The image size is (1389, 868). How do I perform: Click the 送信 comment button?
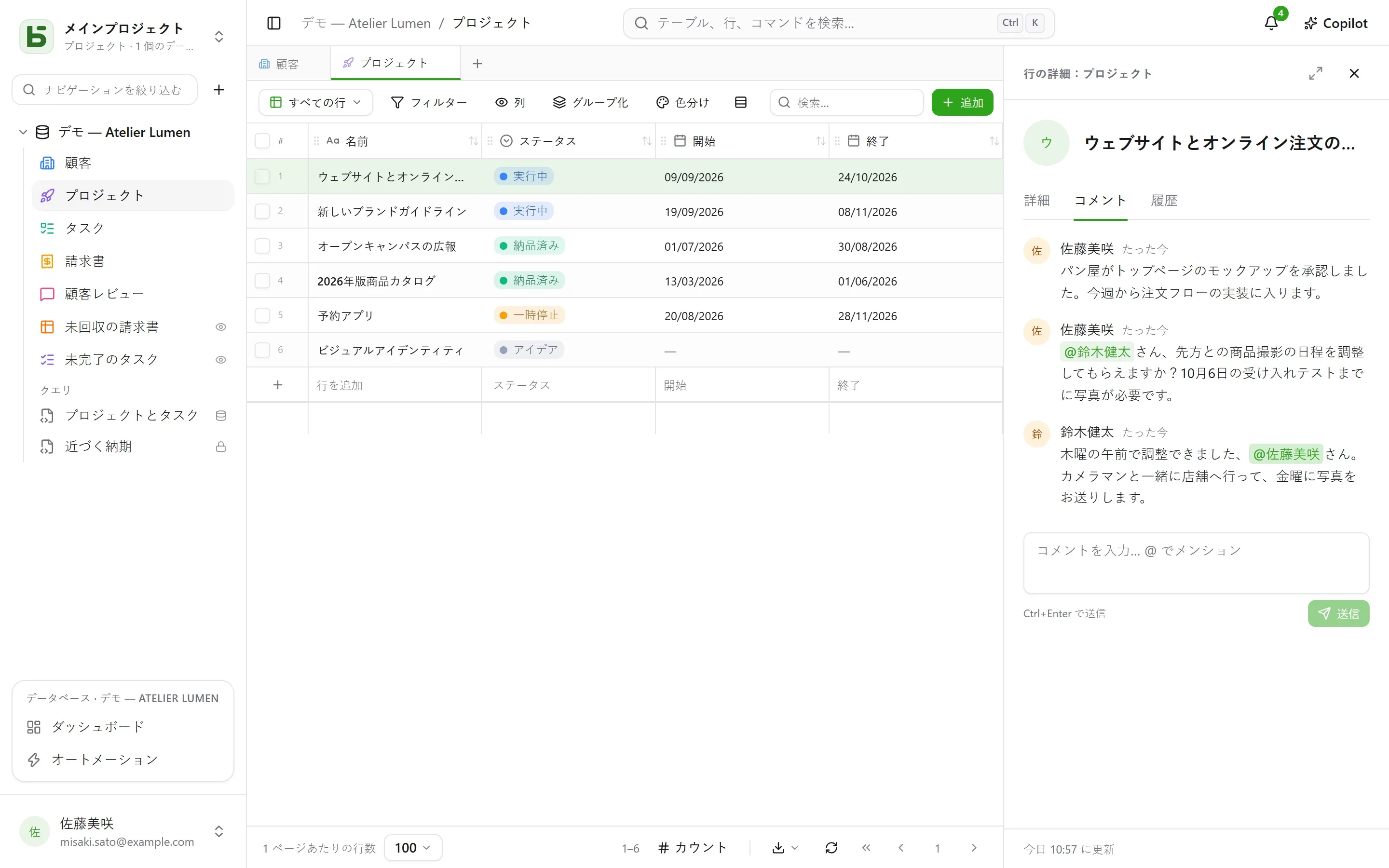[x=1338, y=614]
